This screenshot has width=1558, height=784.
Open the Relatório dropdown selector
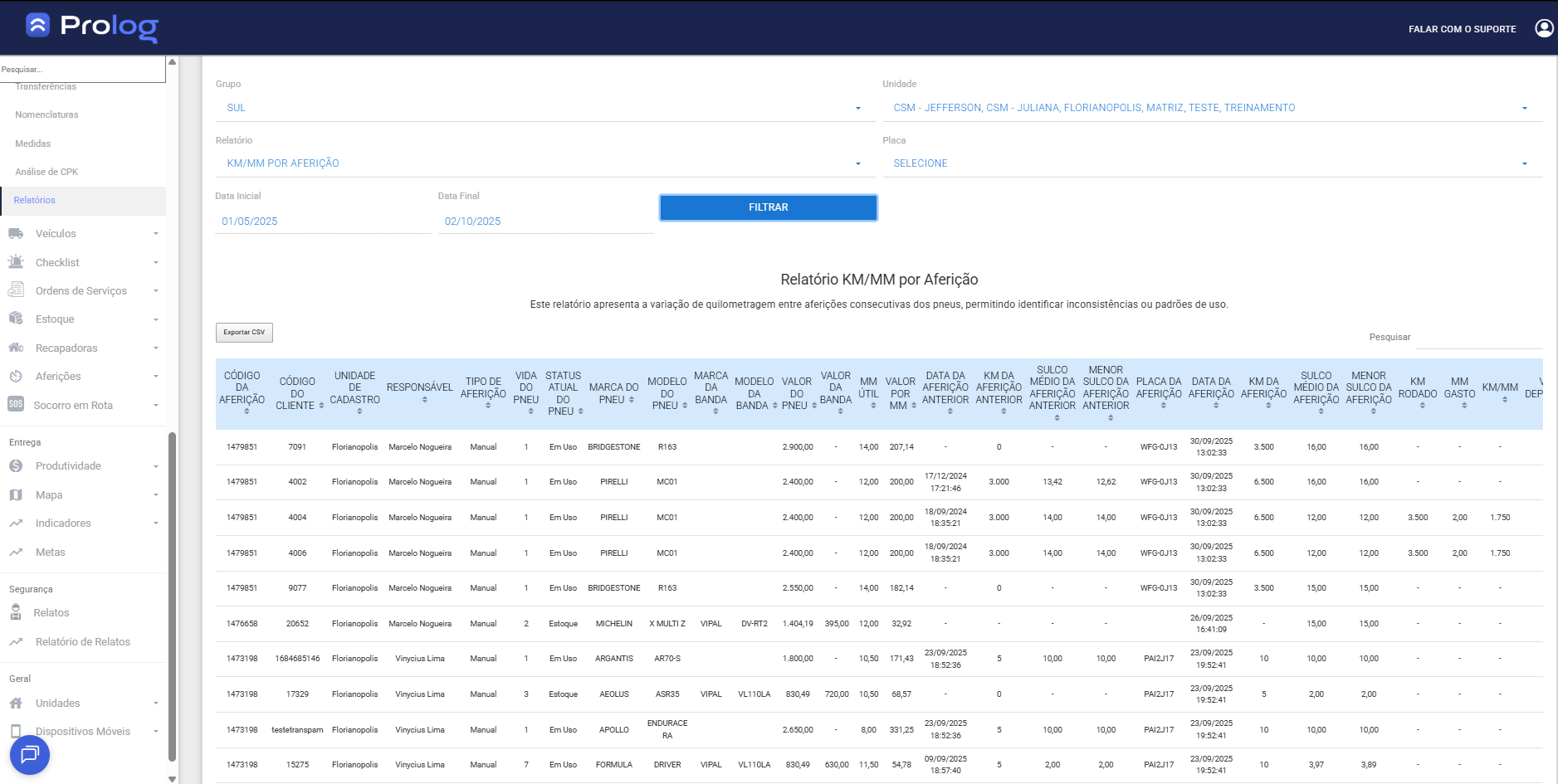(544, 163)
